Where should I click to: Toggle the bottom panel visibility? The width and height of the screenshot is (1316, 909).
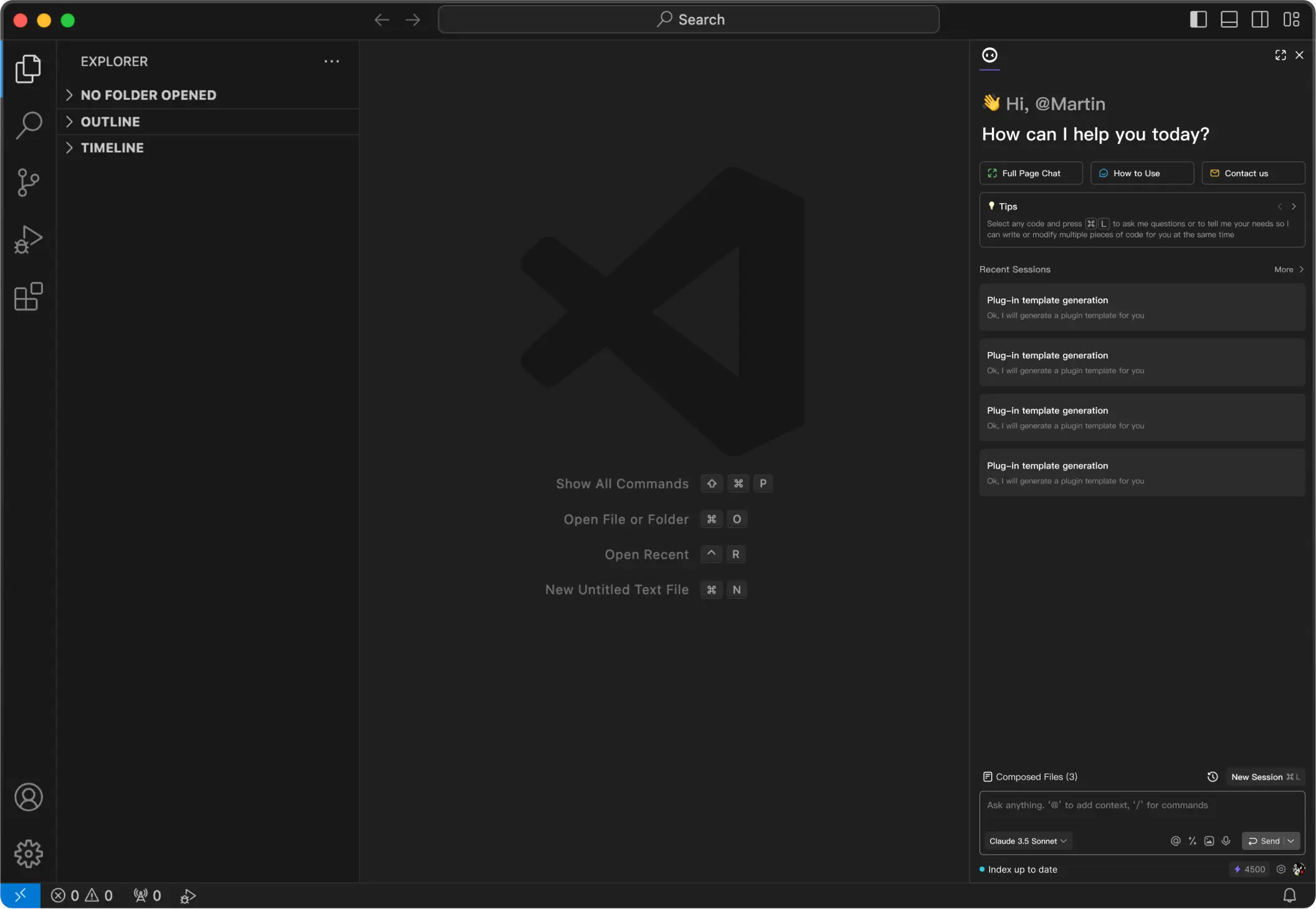1228,19
